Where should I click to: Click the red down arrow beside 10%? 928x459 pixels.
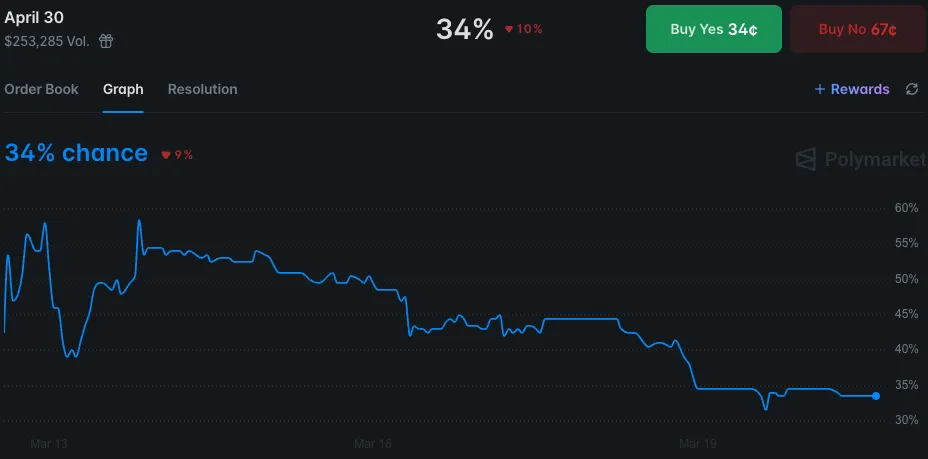508,29
